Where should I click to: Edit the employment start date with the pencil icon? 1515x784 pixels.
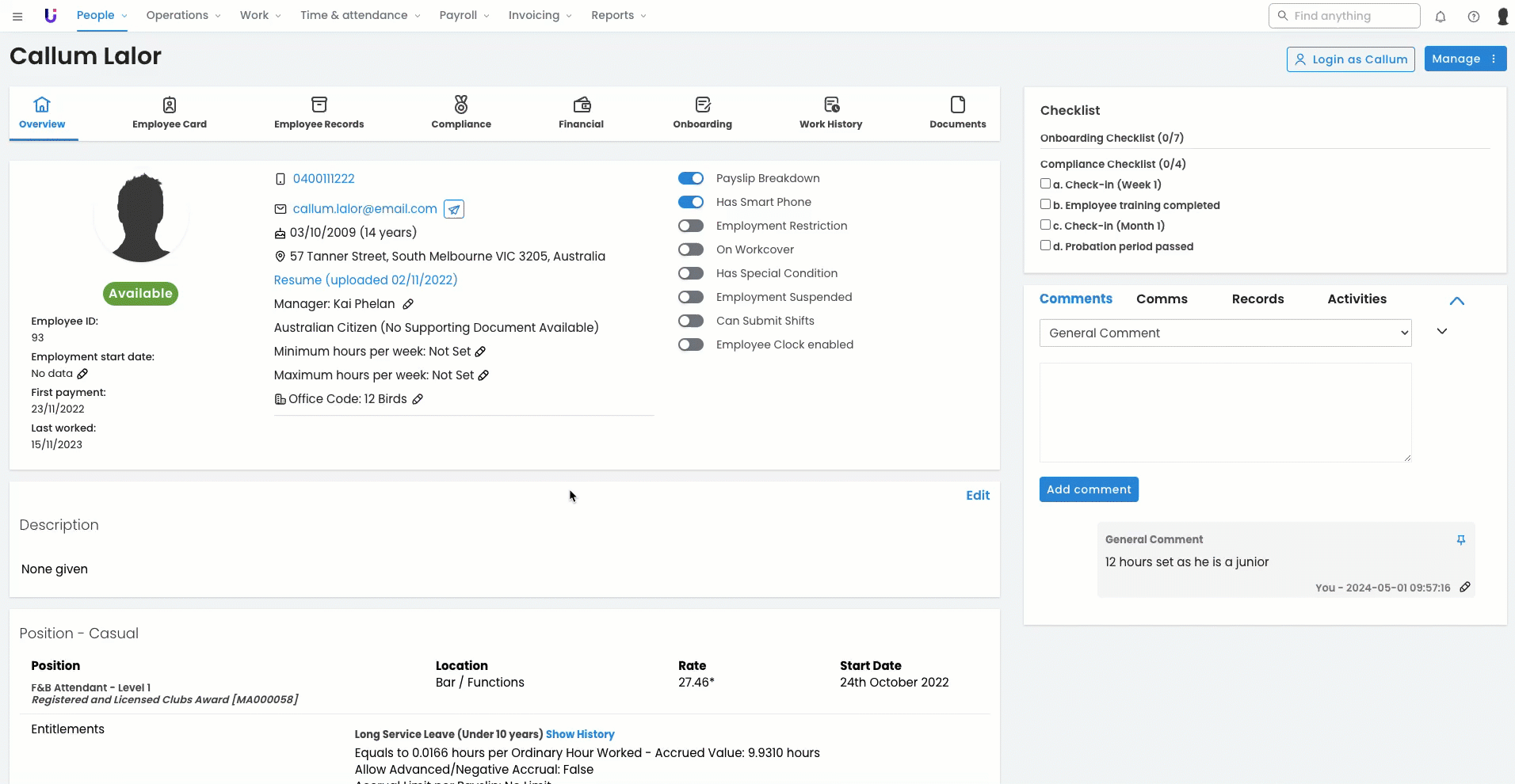coord(82,374)
